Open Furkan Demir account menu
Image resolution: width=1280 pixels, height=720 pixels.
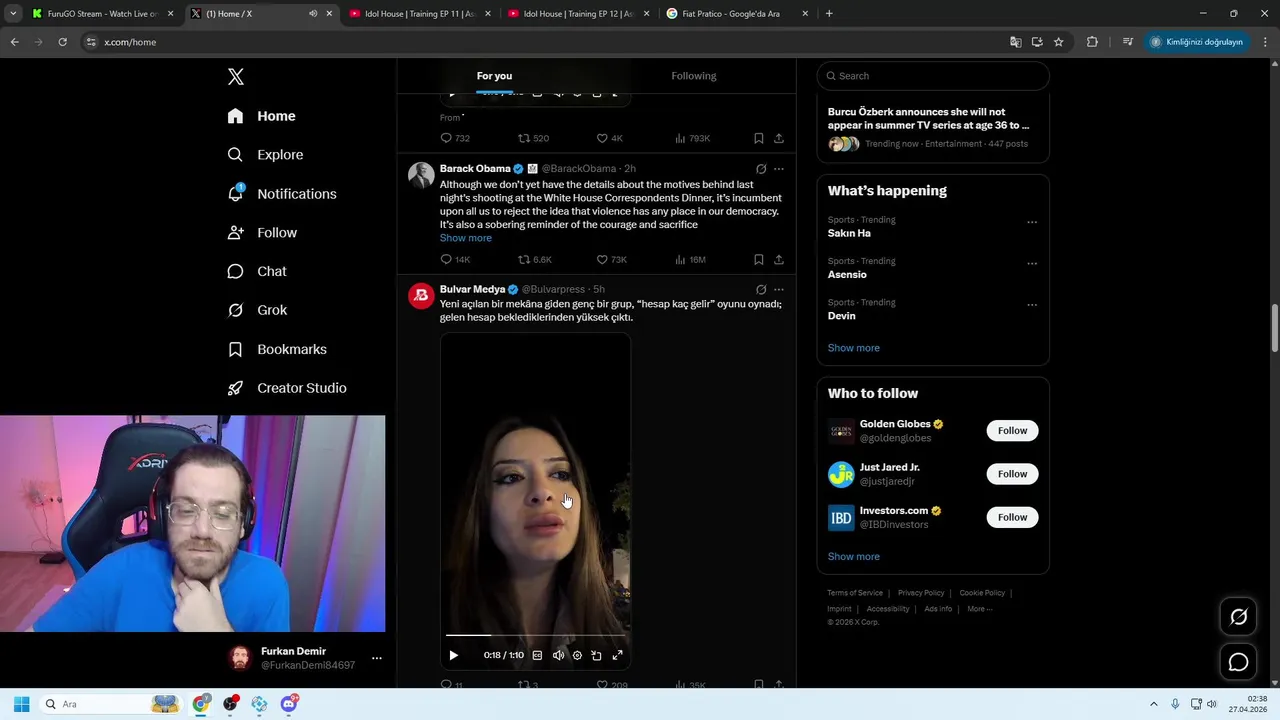(x=306, y=658)
